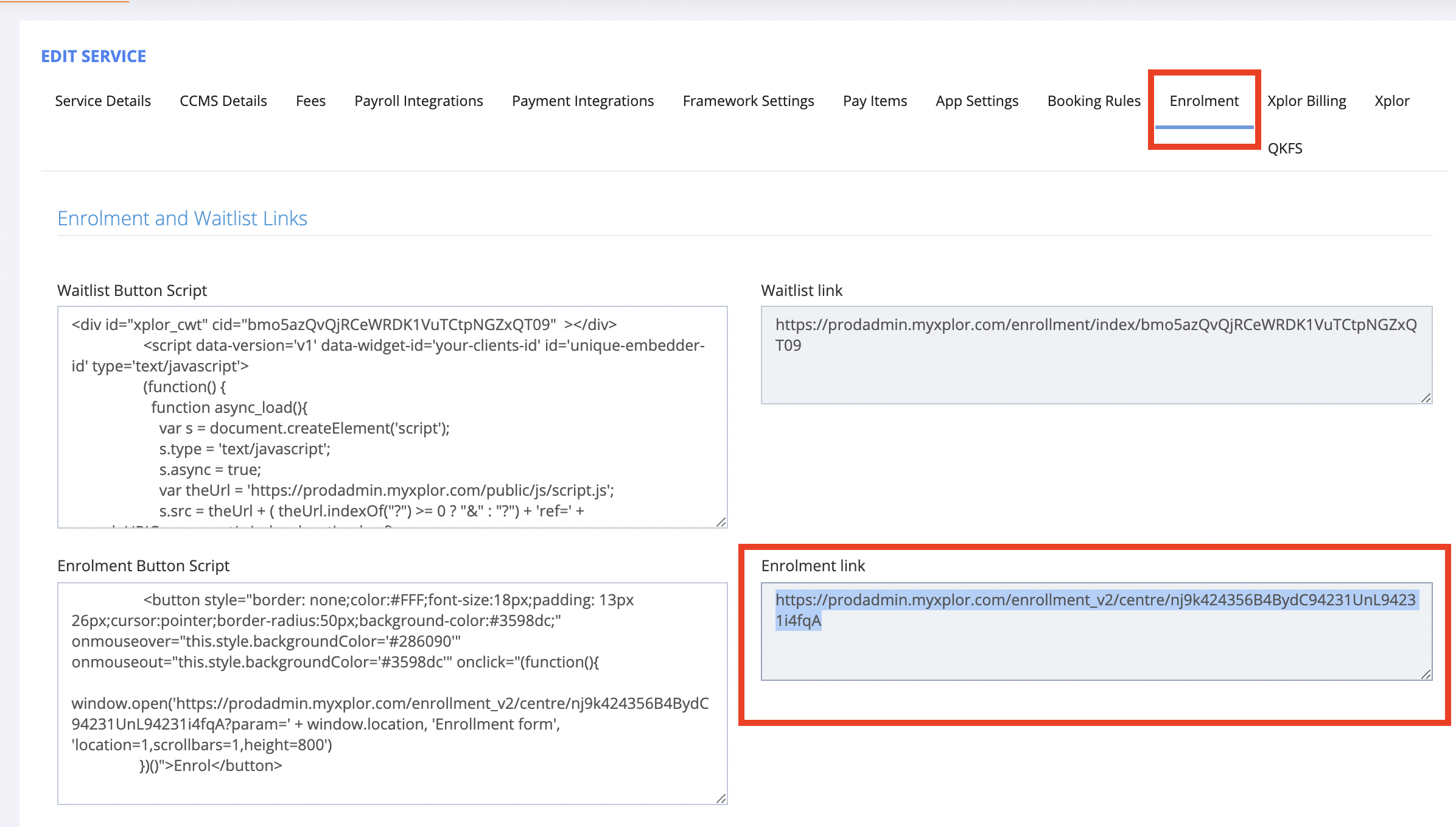Viewport: 1456px width, 827px height.
Task: Click the Waitlist Button Script label
Action: [x=132, y=290]
